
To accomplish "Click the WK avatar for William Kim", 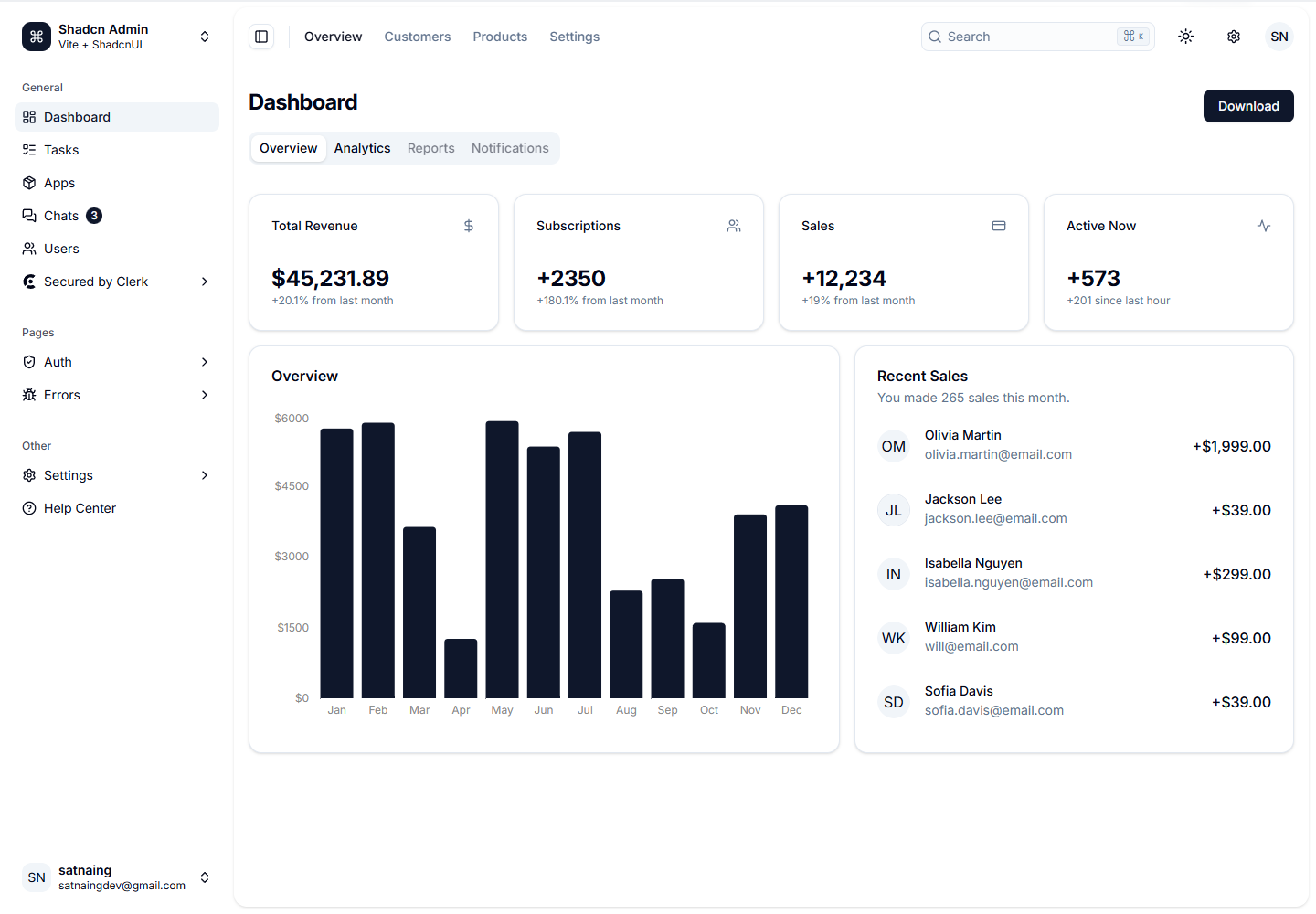I will [894, 638].
